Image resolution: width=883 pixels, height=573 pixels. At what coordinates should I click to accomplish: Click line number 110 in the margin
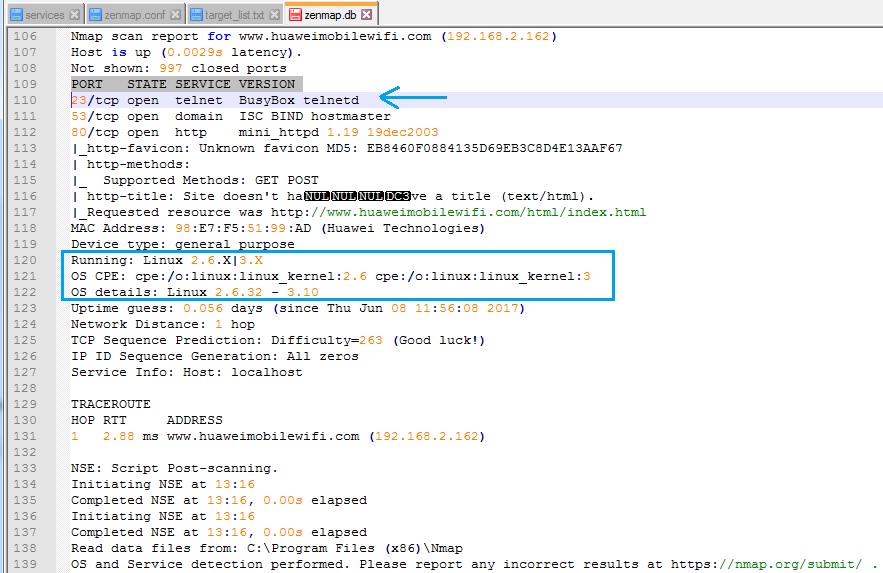click(25, 100)
